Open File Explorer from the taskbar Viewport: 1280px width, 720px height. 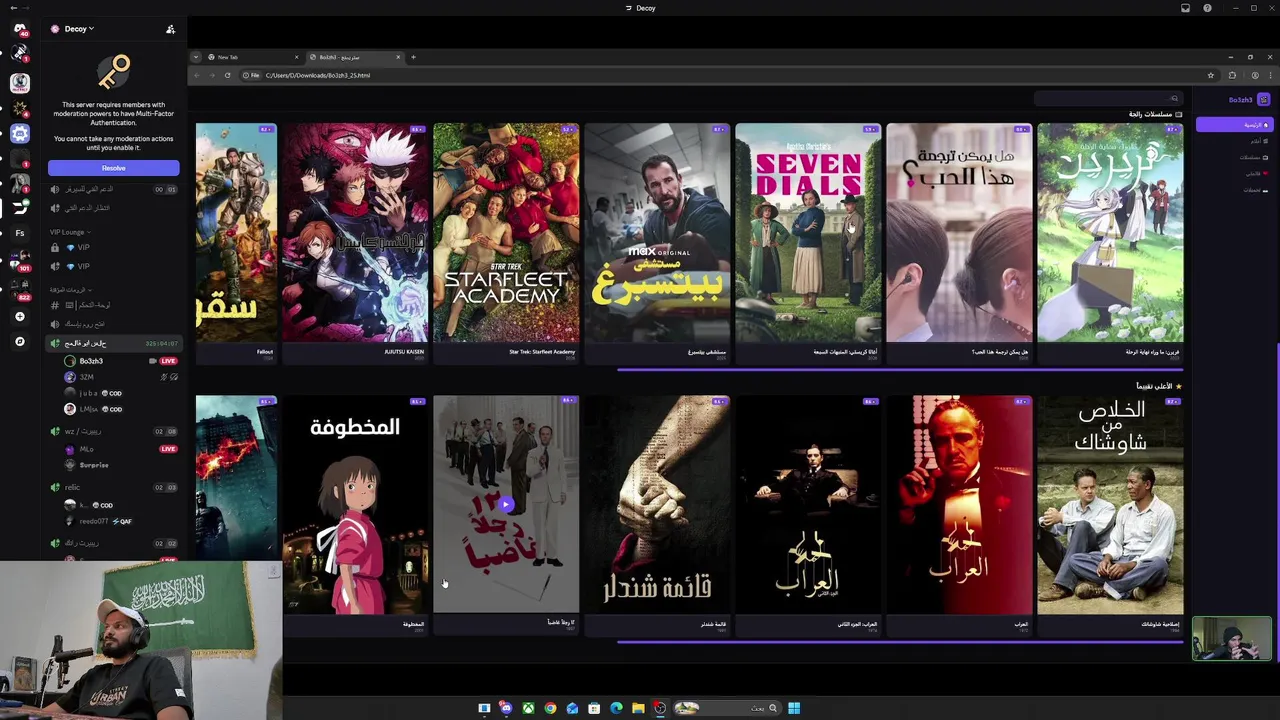coord(638,708)
